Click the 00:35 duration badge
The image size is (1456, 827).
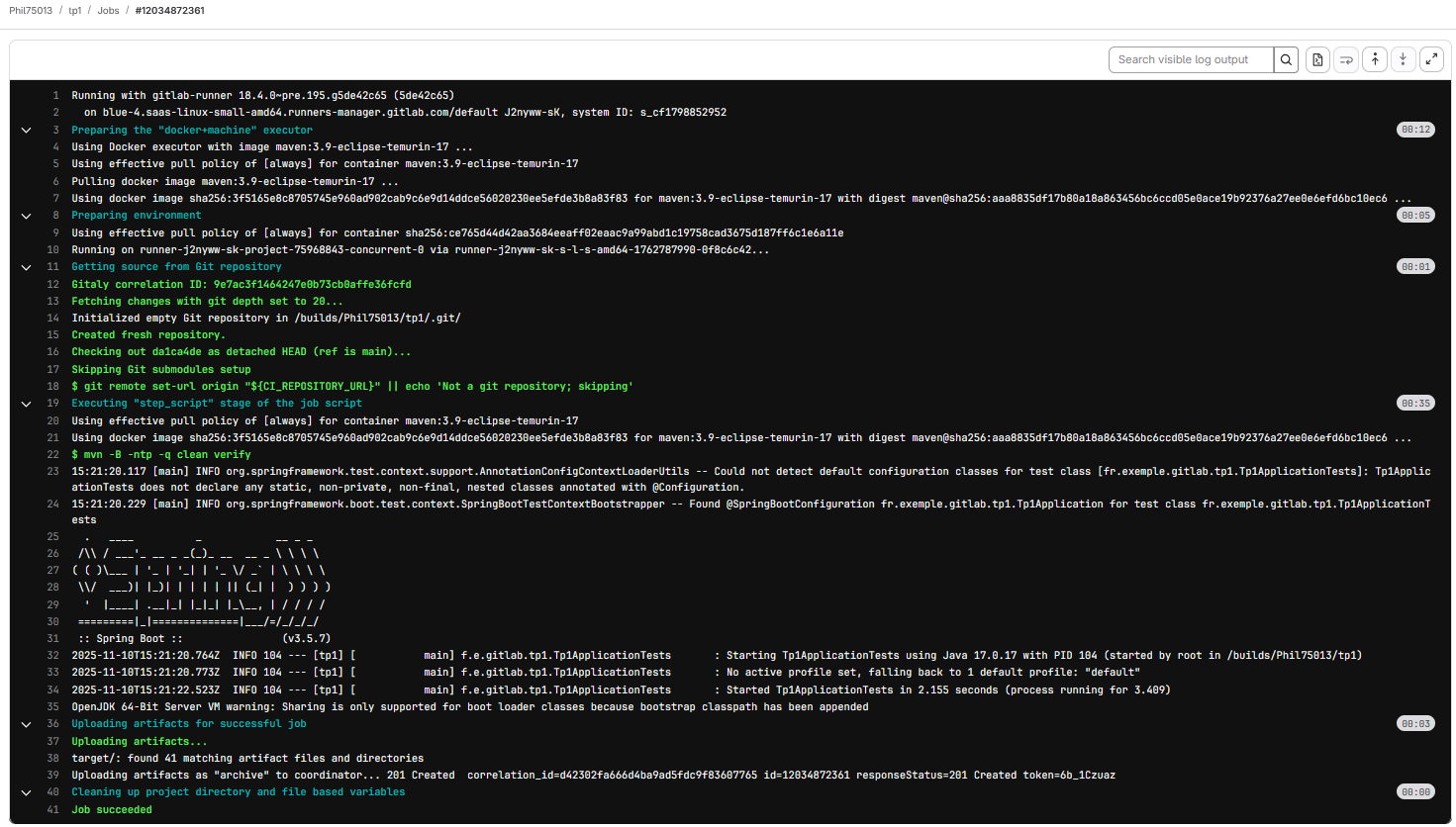[x=1415, y=404]
